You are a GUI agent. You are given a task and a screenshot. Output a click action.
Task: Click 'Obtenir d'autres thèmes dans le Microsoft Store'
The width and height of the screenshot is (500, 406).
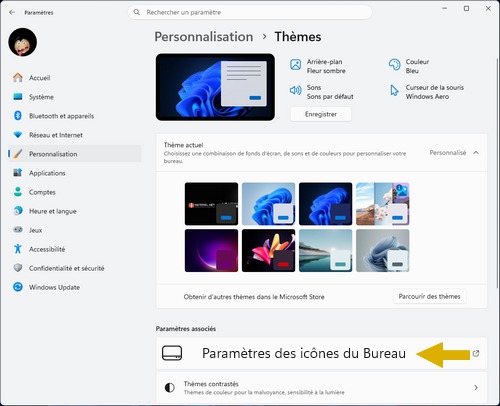254,297
